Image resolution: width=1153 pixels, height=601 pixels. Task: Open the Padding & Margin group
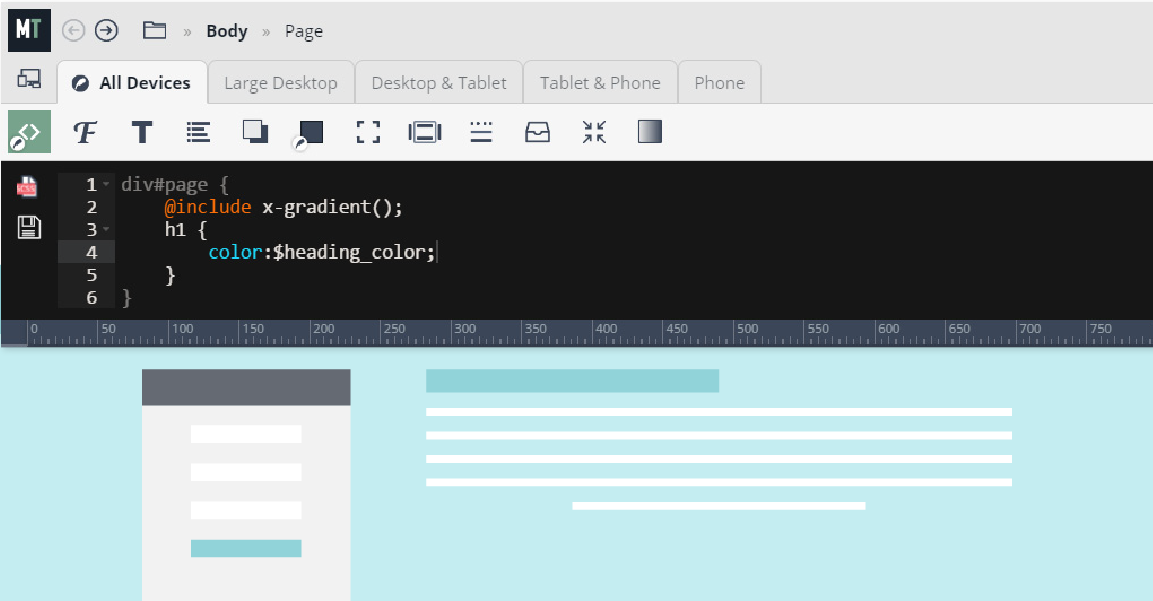pyautogui.click(x=425, y=132)
